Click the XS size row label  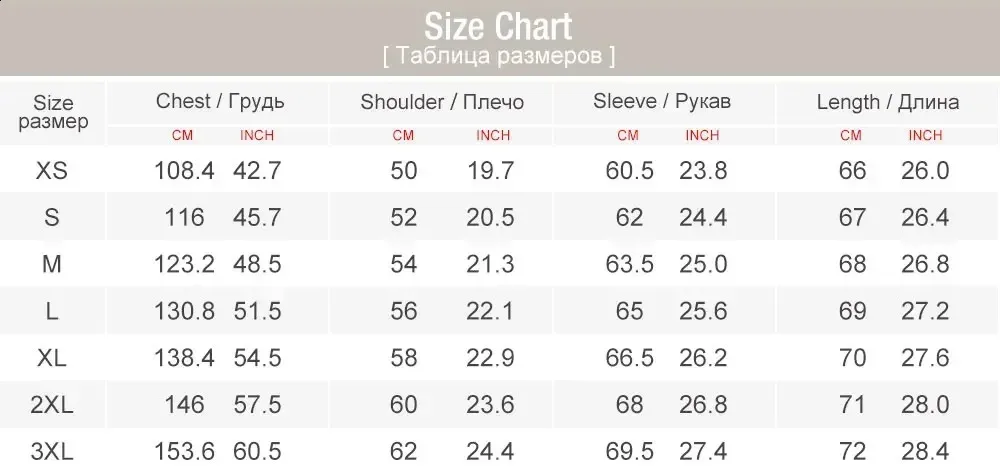pyautogui.click(x=52, y=171)
